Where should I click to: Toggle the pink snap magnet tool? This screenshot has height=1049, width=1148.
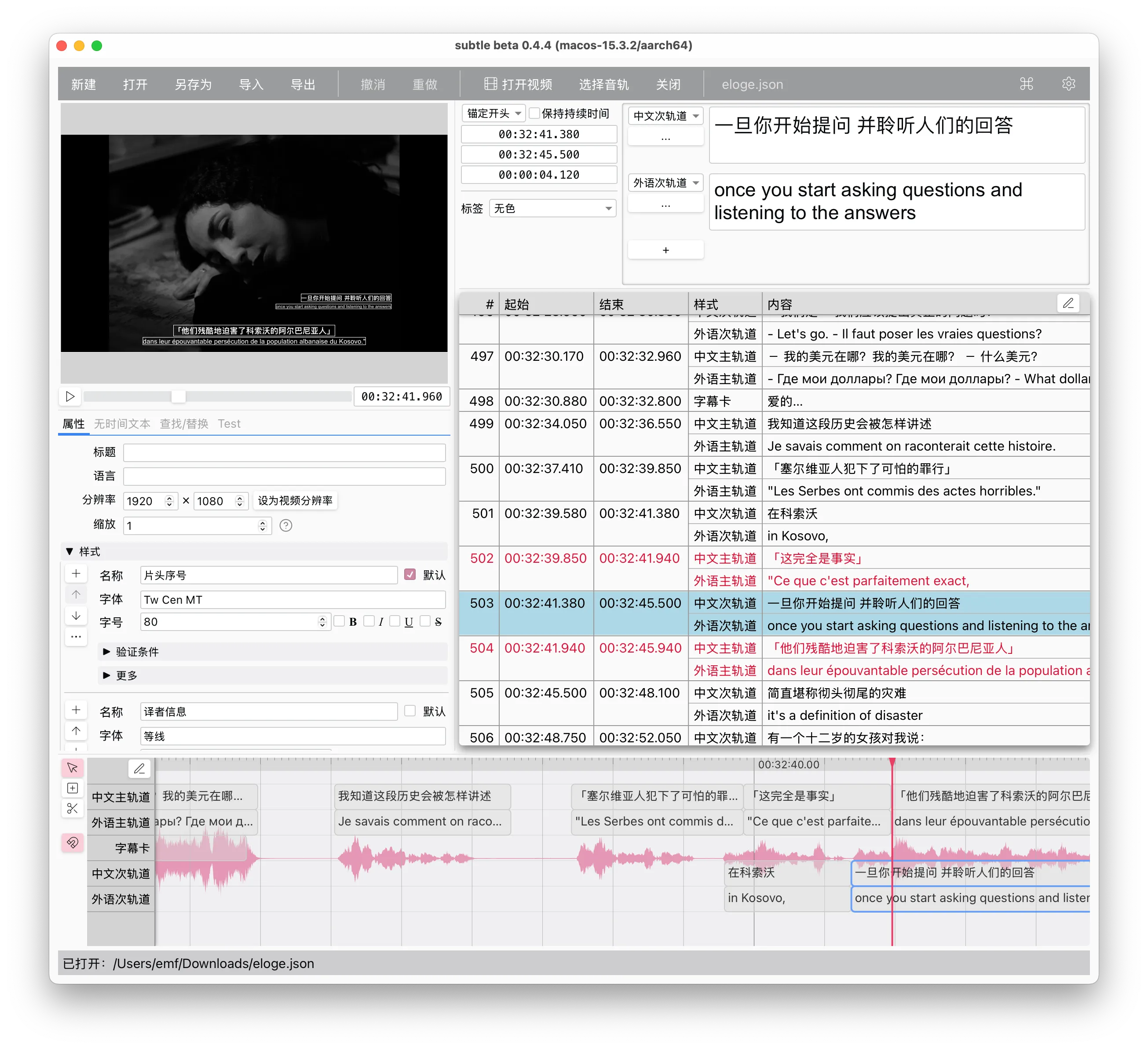(72, 842)
